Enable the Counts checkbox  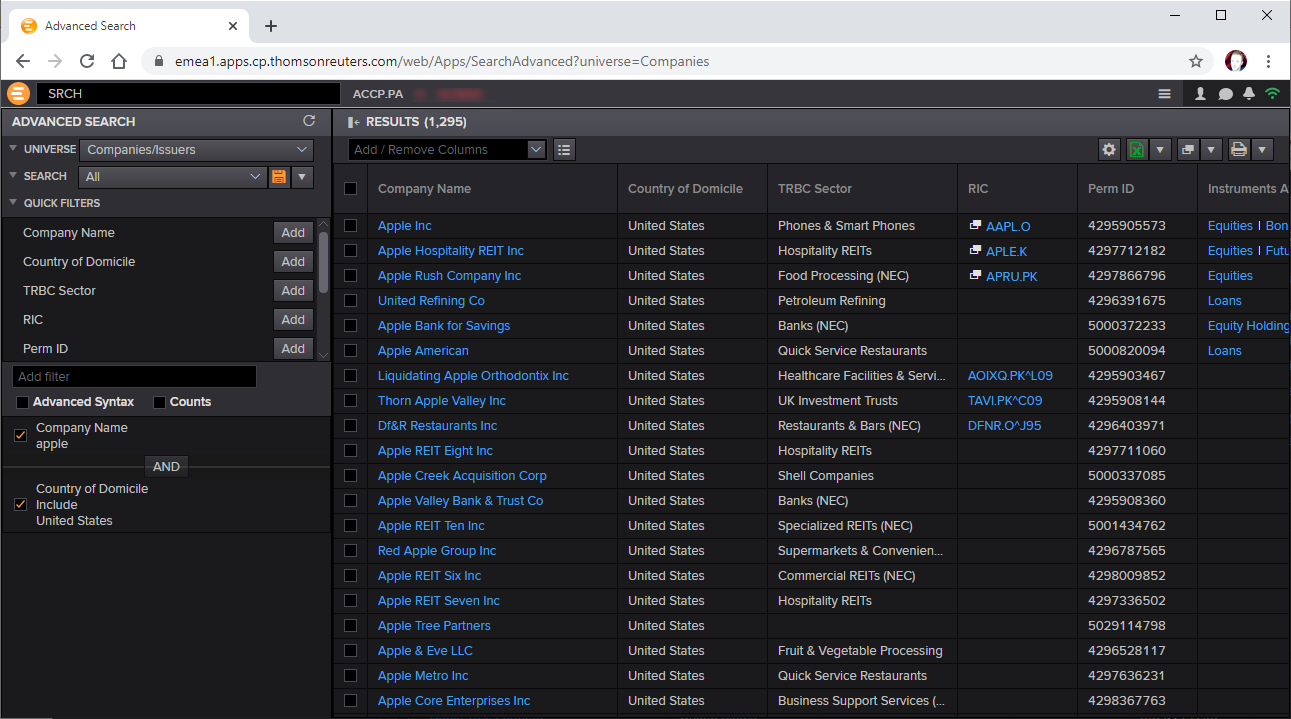159,402
